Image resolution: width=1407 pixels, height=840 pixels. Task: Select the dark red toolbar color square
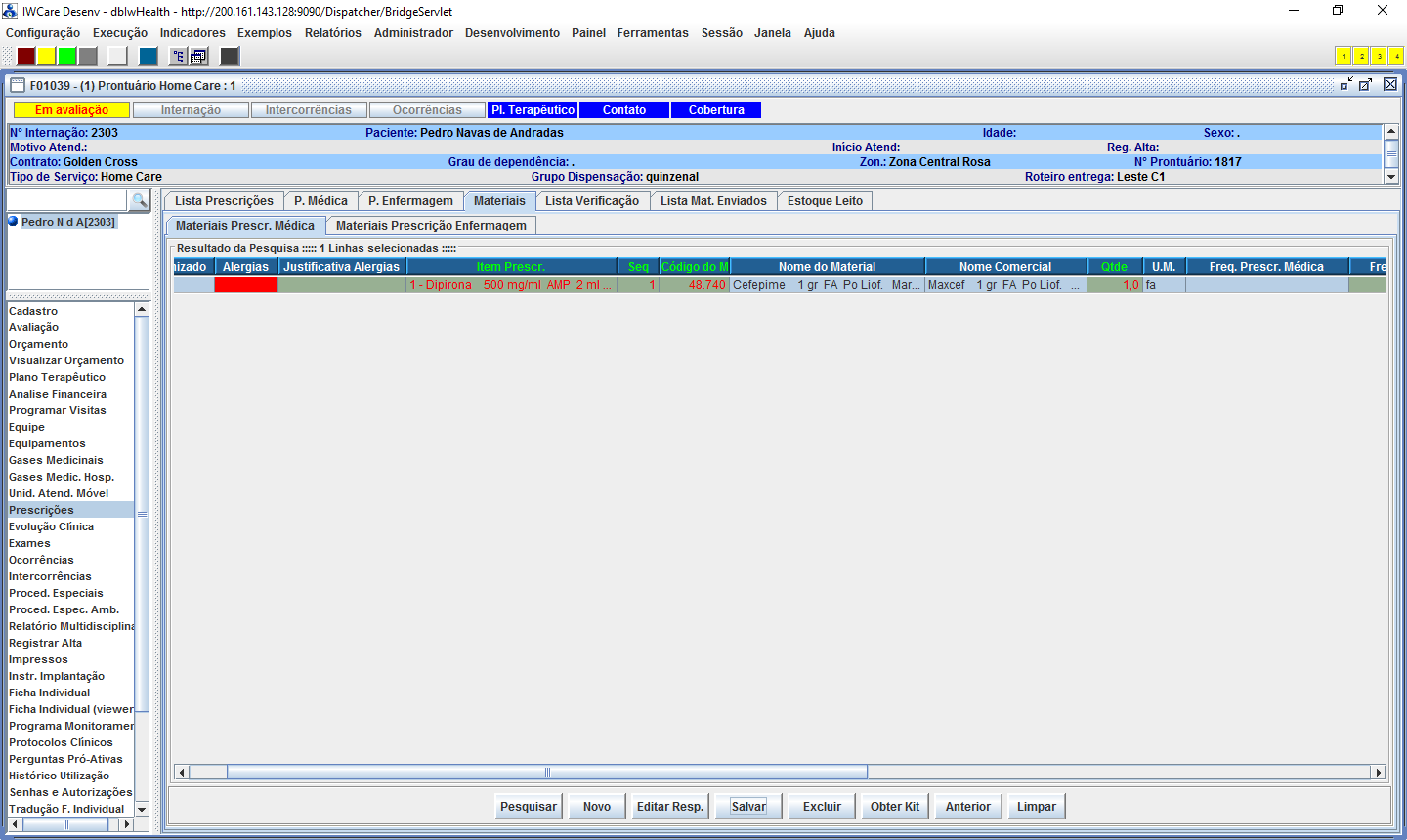pos(26,57)
